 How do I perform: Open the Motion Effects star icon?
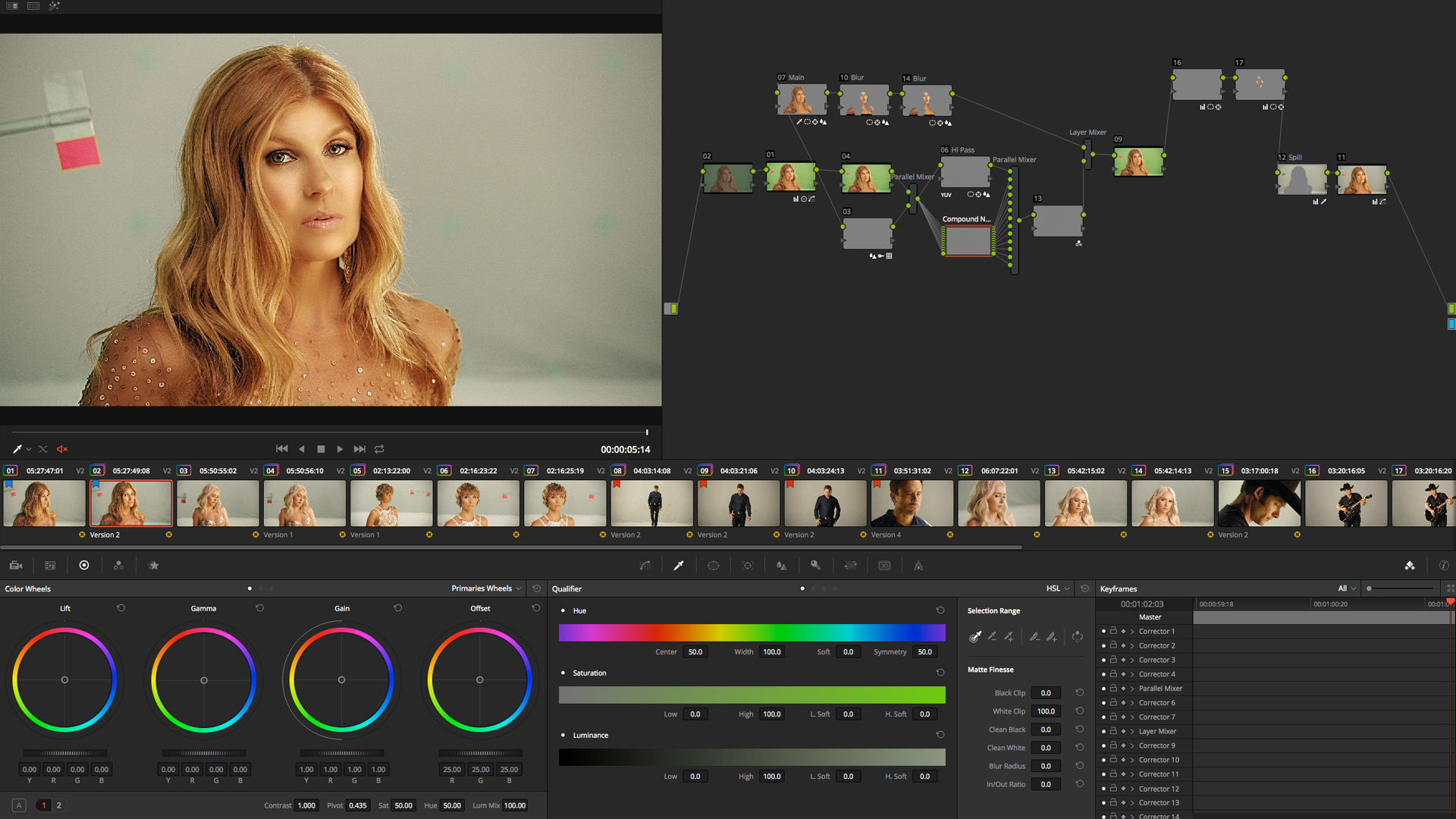pos(154,566)
